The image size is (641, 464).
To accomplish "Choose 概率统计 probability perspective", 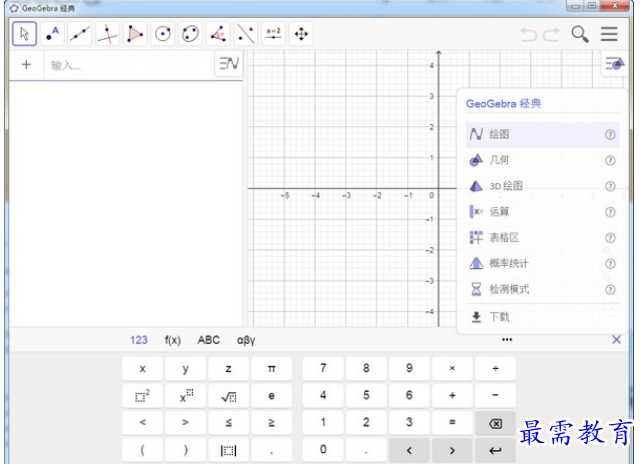I will (542, 263).
